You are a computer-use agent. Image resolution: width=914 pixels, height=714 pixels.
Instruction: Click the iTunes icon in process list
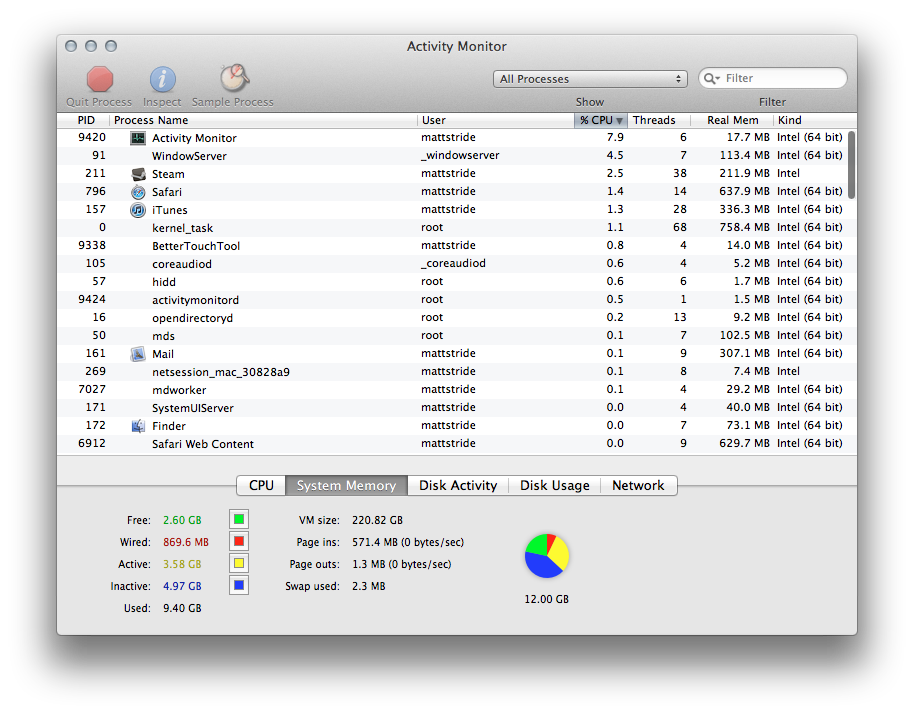click(138, 210)
